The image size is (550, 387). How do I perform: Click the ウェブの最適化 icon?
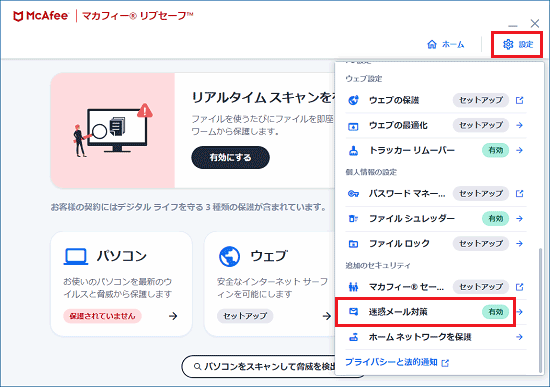(x=353, y=126)
